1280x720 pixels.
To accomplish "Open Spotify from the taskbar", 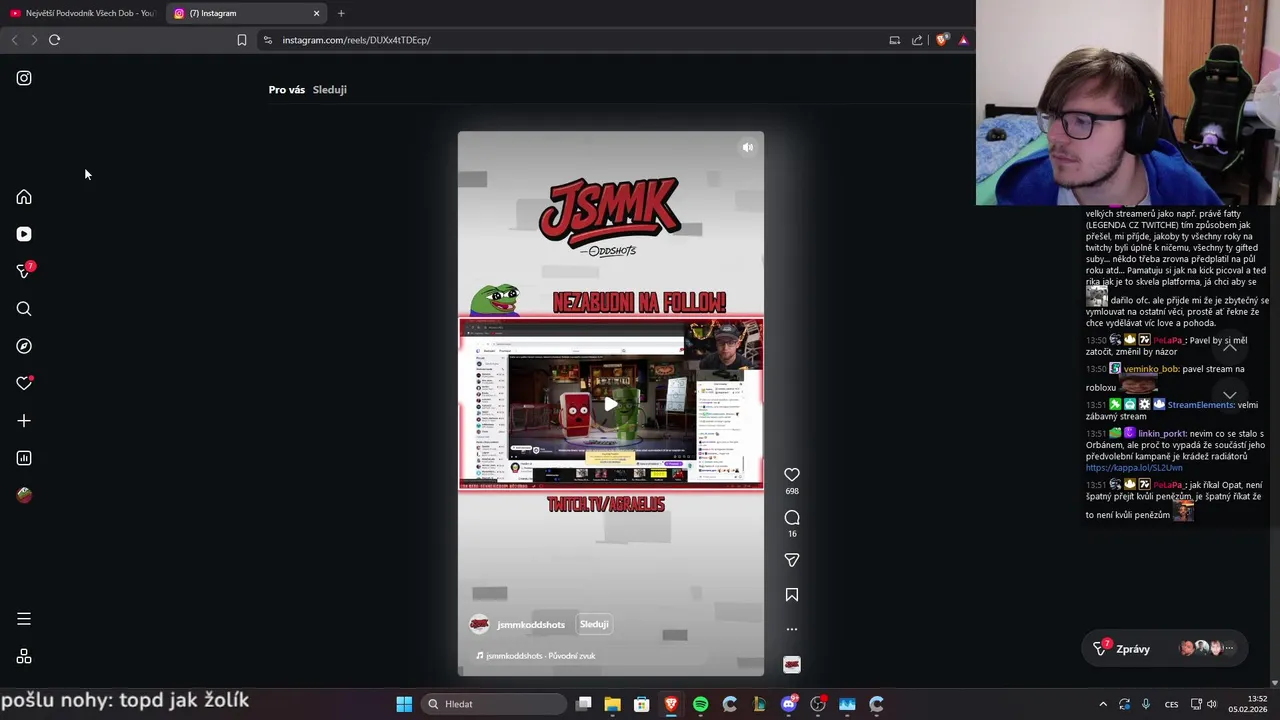I will point(700,704).
